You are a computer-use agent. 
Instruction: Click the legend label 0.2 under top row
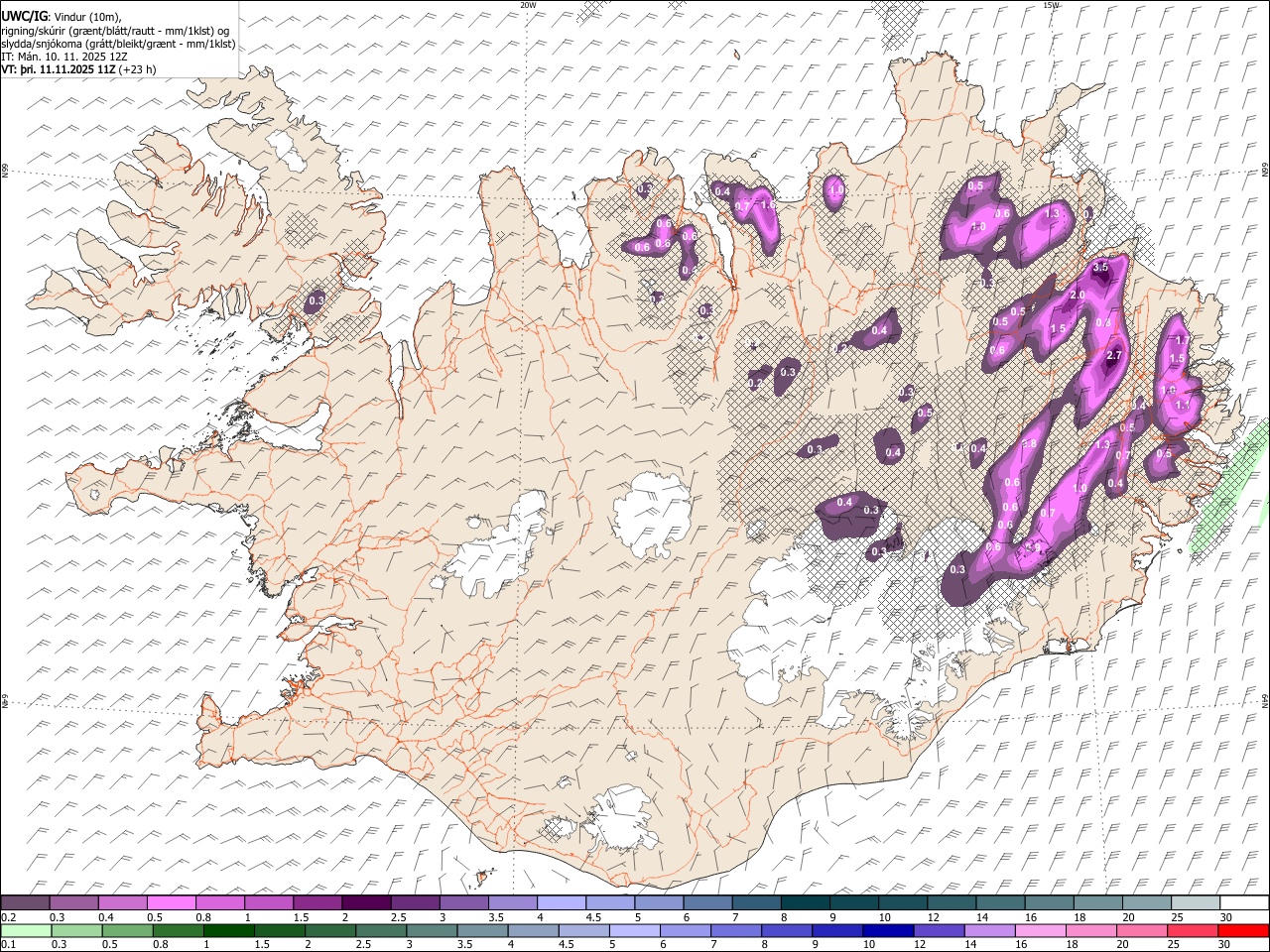point(8,916)
